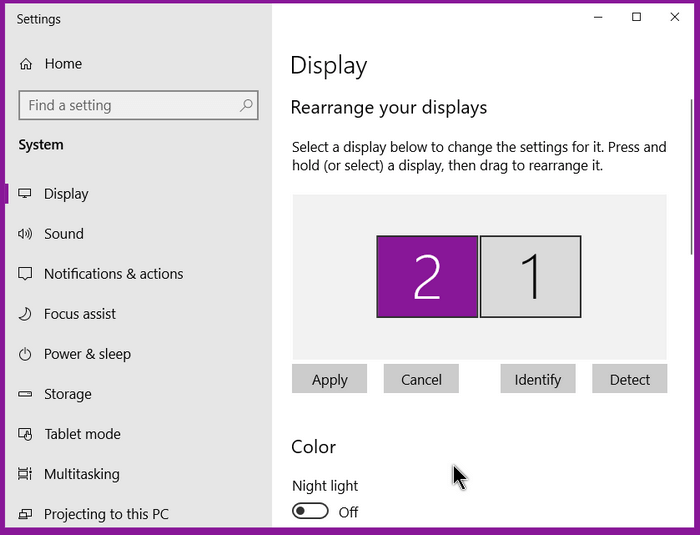Click the Display monitor icon
The image size is (700, 535).
tap(25, 194)
